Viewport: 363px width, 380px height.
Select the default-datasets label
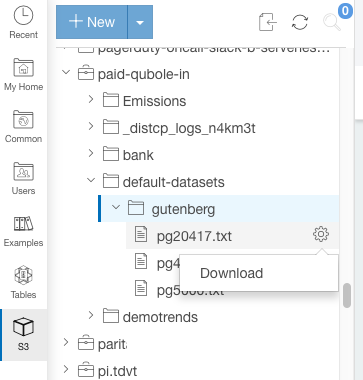[174, 182]
